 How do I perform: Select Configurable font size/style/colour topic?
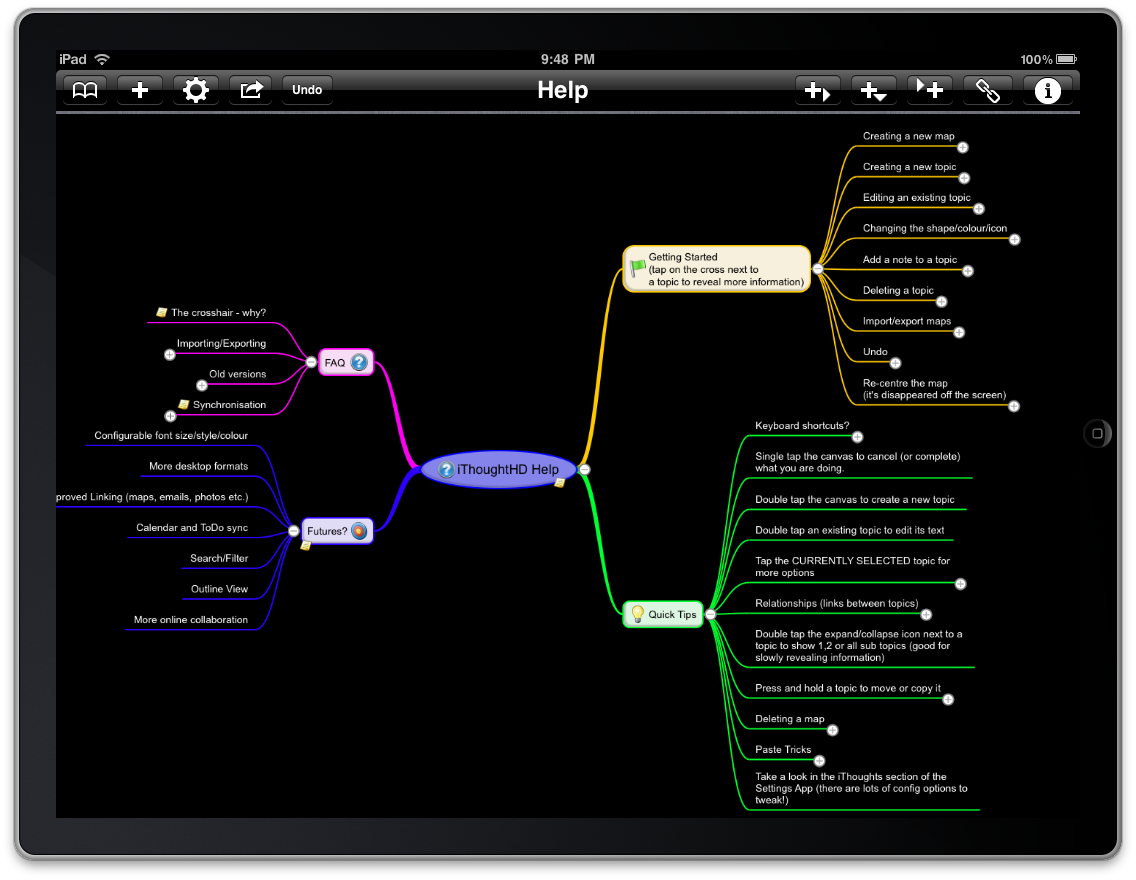(171, 435)
